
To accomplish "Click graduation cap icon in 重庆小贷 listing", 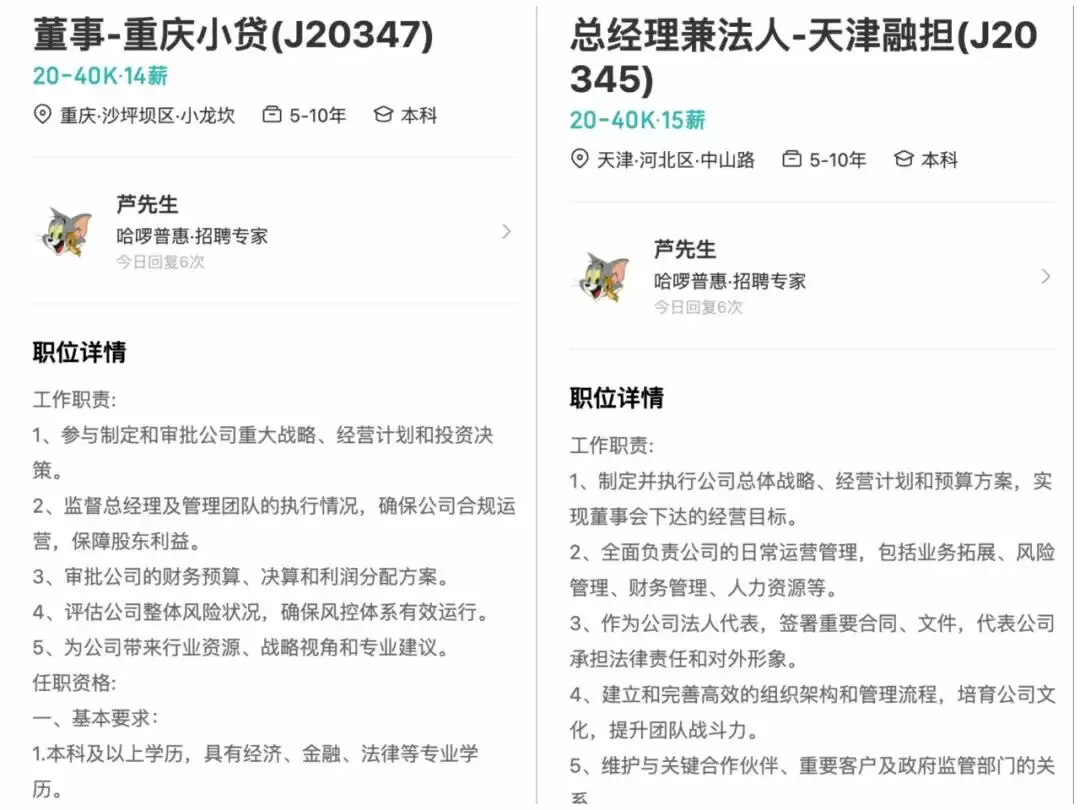I will point(383,114).
